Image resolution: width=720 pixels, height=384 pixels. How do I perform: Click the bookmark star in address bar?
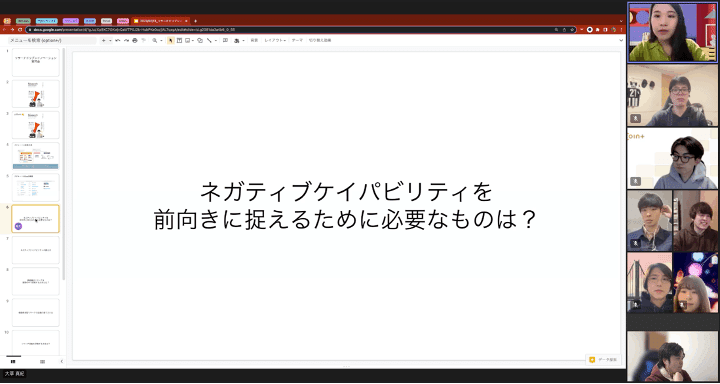[x=572, y=29]
